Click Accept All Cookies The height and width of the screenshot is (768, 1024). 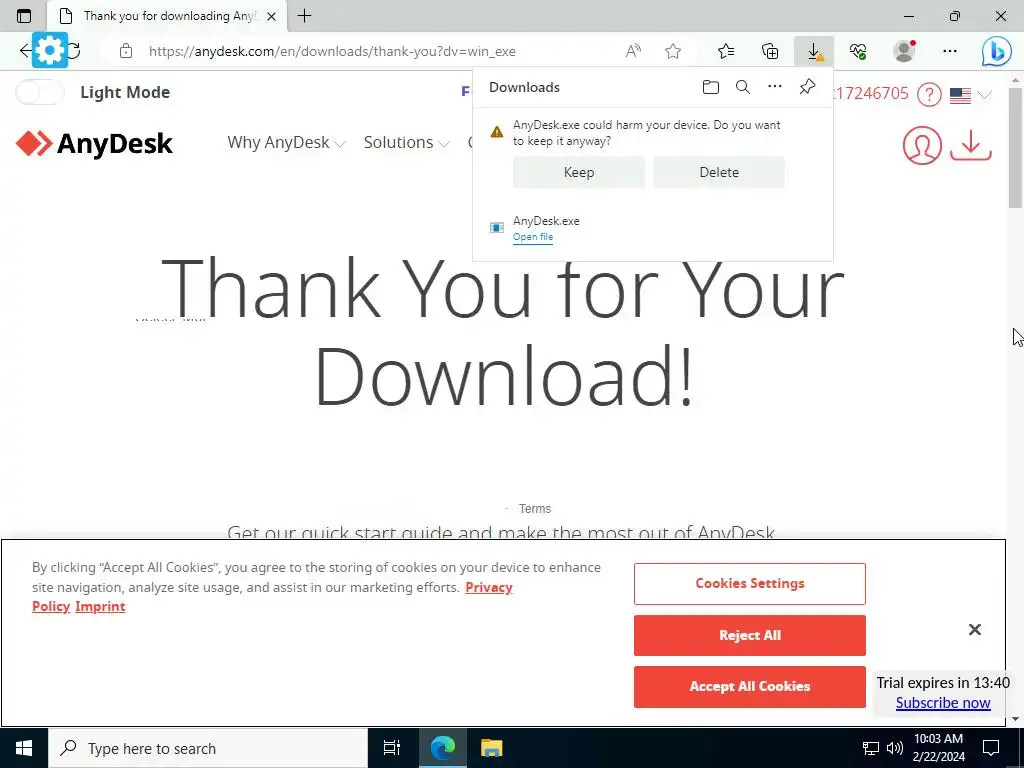click(x=750, y=686)
